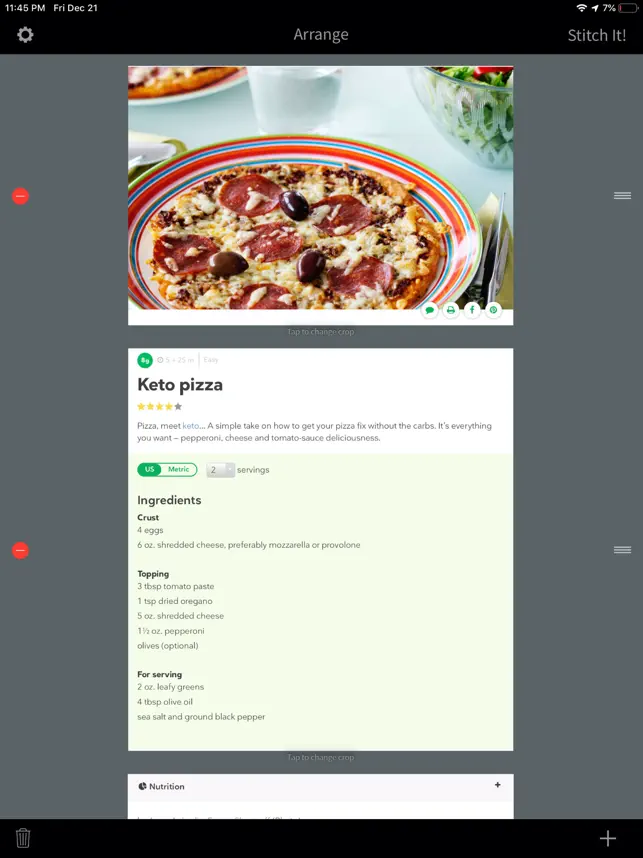Open the servings number dropdown
The width and height of the screenshot is (643, 858).
221,470
